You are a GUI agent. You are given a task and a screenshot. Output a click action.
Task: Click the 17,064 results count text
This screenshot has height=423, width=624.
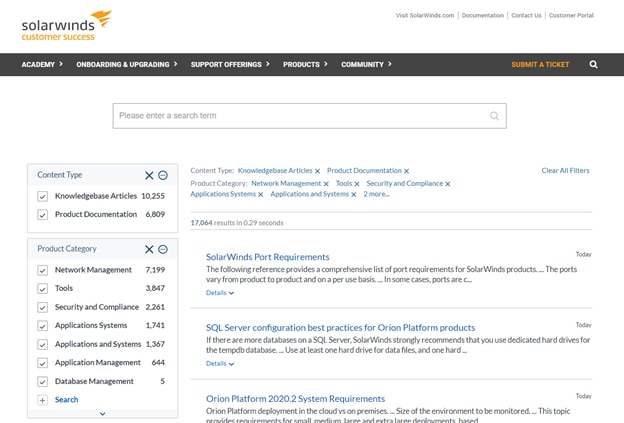click(x=237, y=223)
